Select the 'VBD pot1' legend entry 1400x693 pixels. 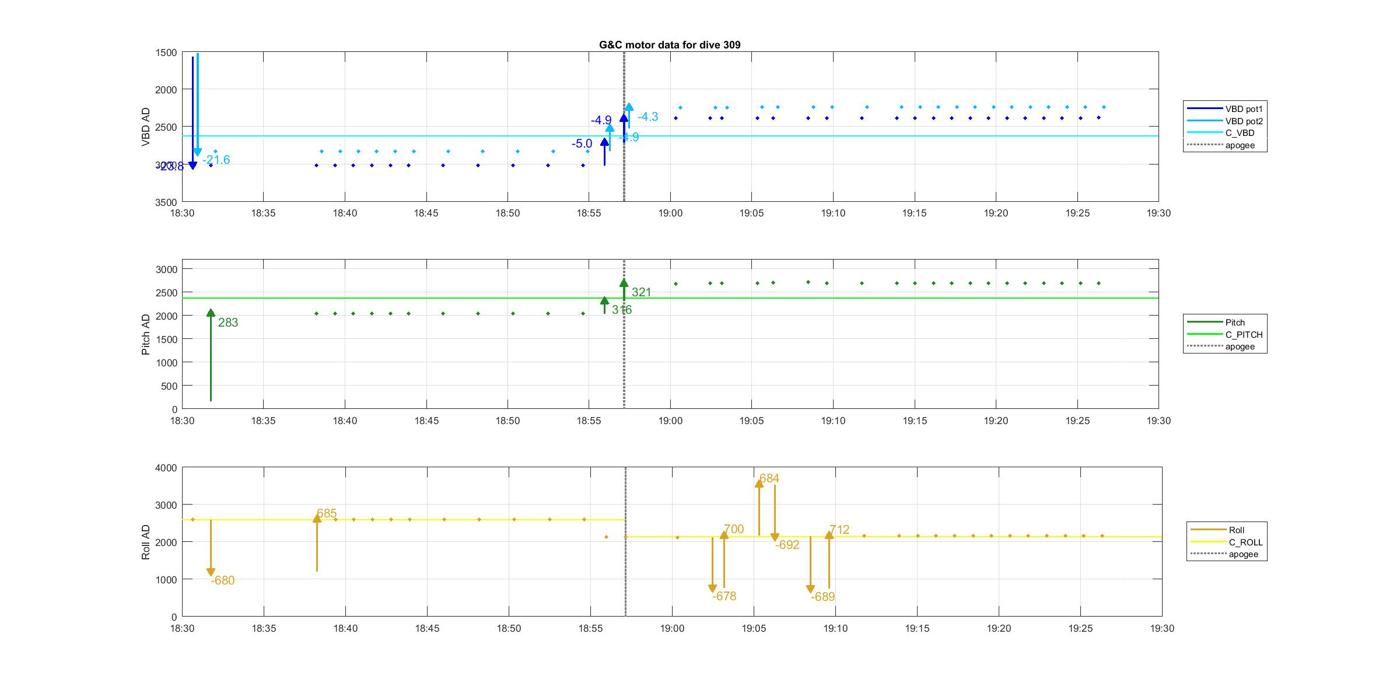coord(1225,108)
